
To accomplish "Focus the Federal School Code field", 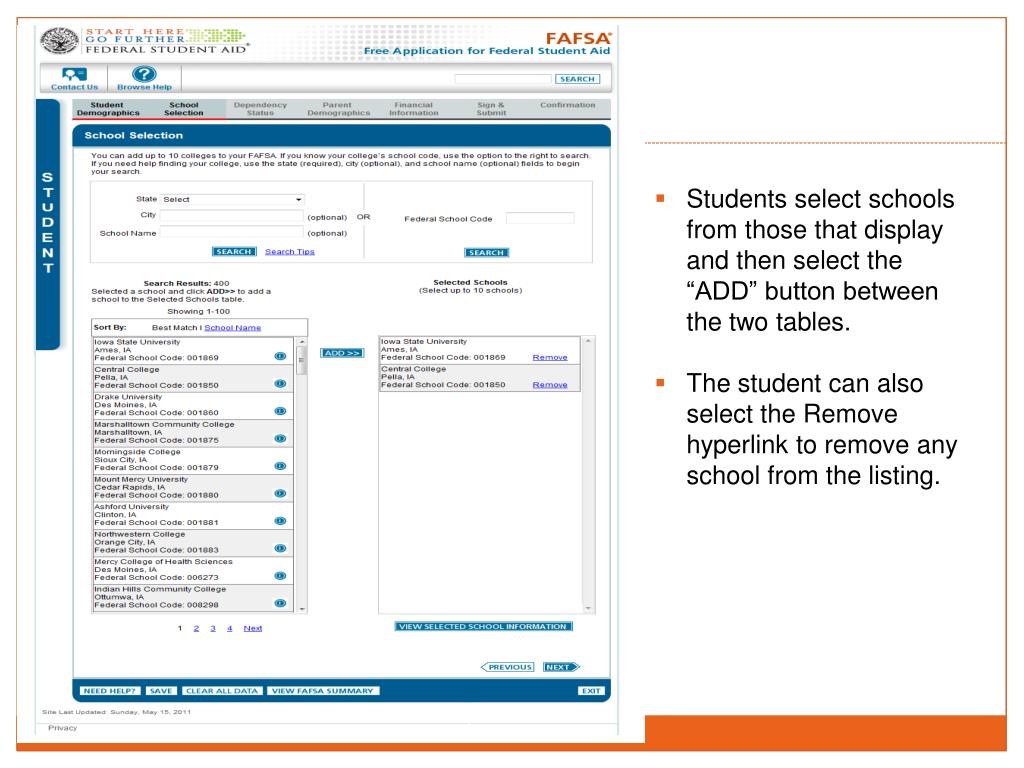I will 540,218.
